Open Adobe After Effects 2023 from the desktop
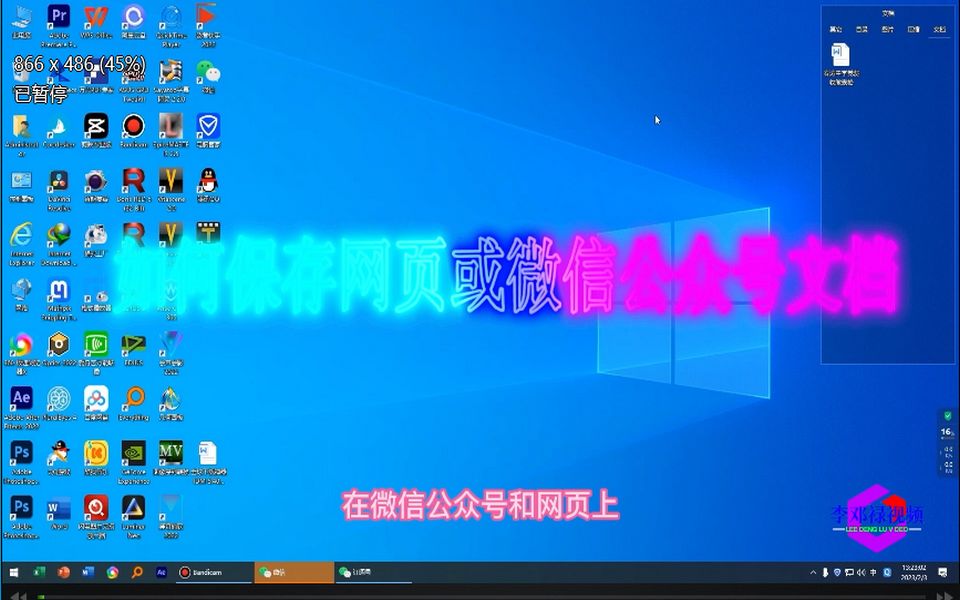The image size is (960, 600). pos(20,399)
